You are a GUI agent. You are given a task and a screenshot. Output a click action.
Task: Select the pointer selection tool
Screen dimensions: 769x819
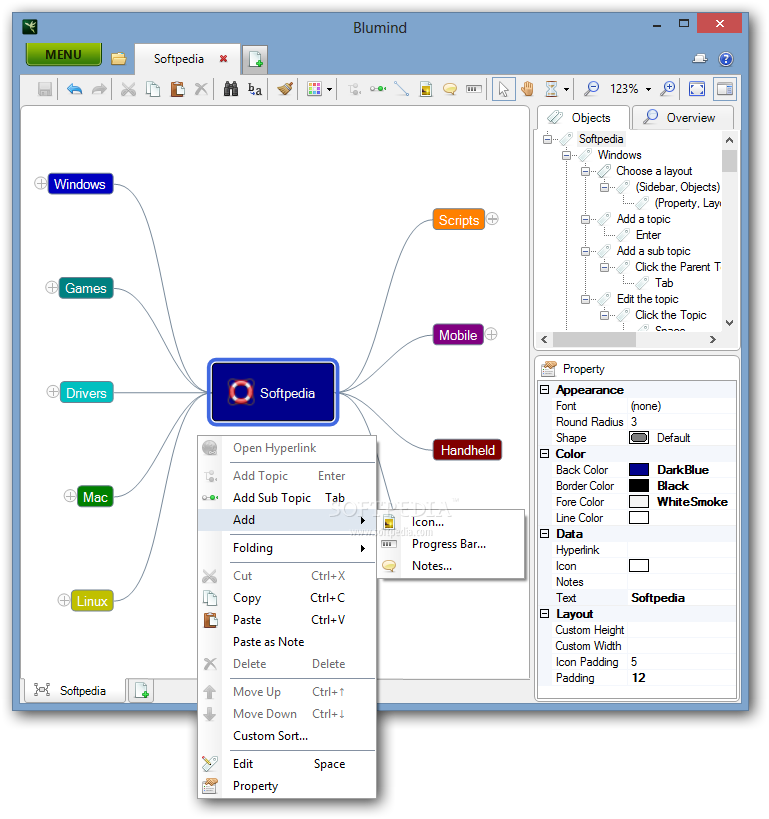504,89
